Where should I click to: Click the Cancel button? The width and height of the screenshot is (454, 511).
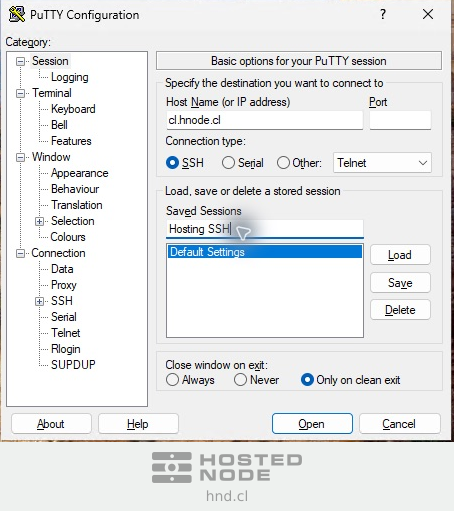400,424
